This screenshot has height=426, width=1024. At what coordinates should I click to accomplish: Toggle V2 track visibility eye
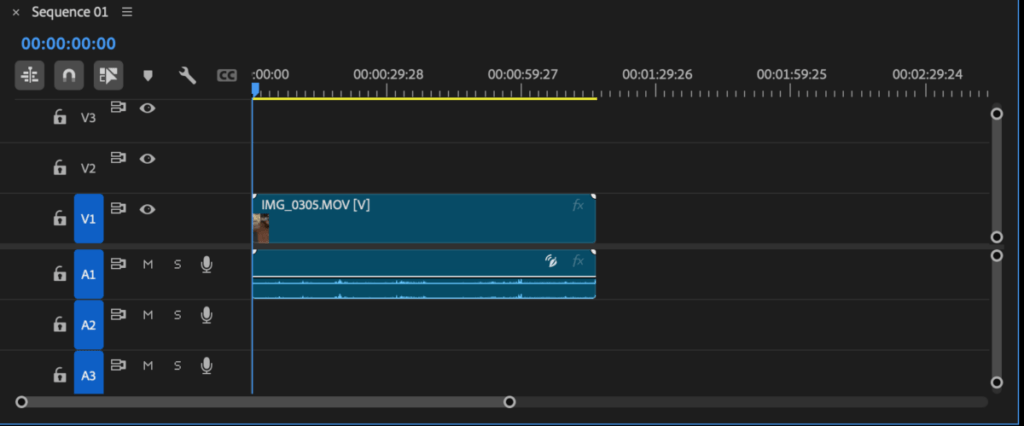click(147, 158)
